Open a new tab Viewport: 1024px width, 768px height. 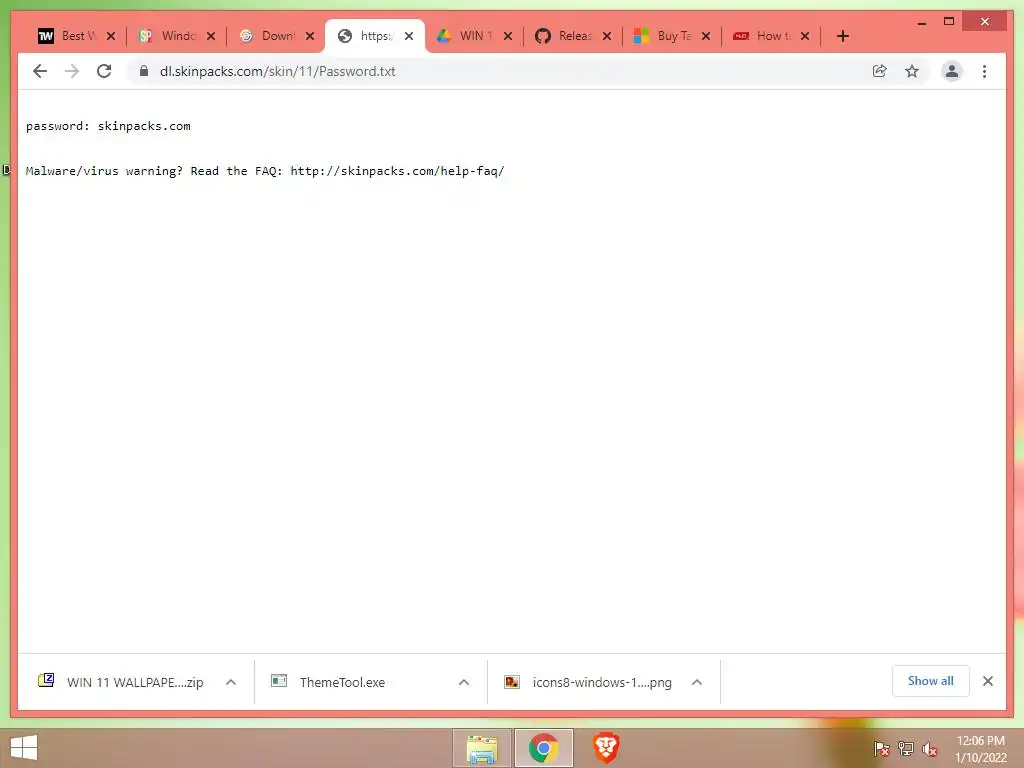click(x=843, y=36)
